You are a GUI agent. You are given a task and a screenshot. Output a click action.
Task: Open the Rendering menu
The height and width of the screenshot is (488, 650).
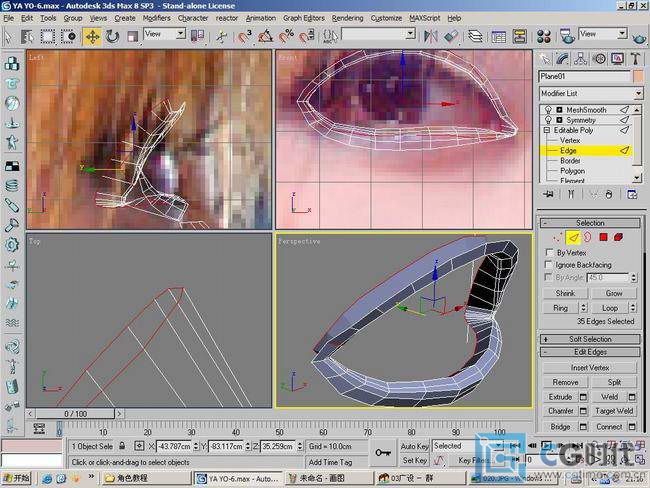(x=347, y=18)
